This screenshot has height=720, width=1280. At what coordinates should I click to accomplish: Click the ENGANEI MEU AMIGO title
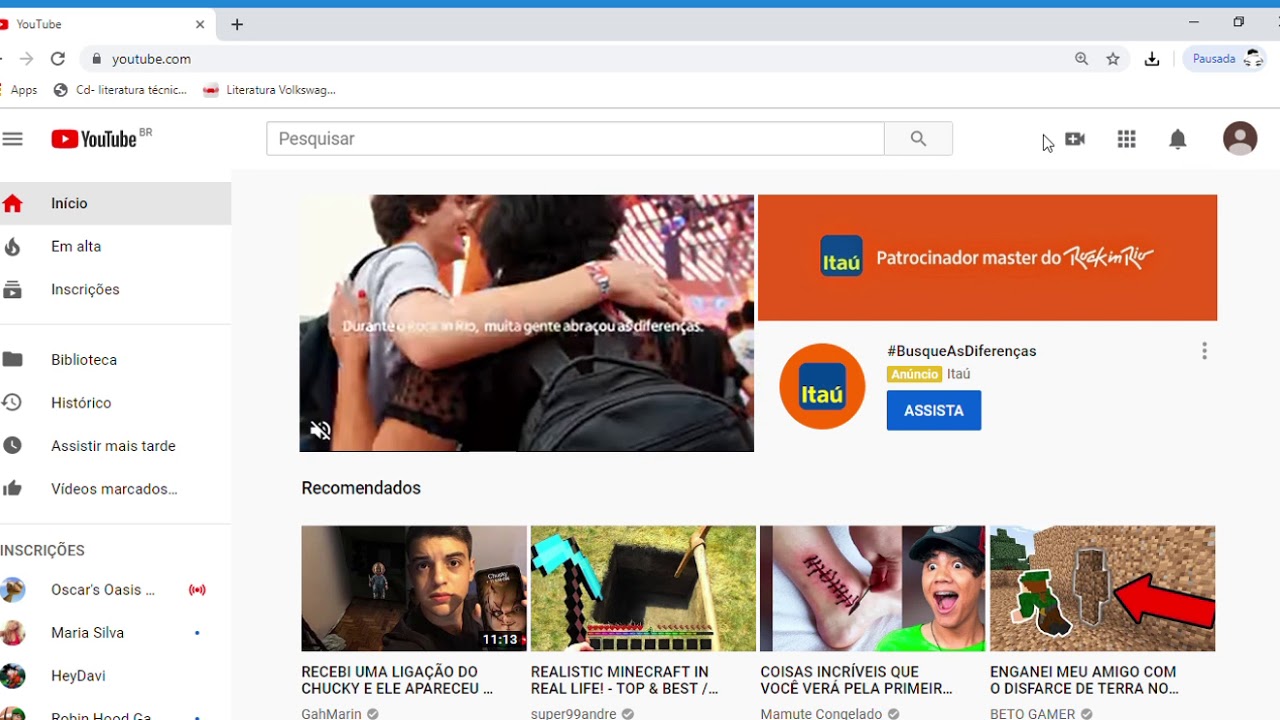pyautogui.click(x=1084, y=680)
